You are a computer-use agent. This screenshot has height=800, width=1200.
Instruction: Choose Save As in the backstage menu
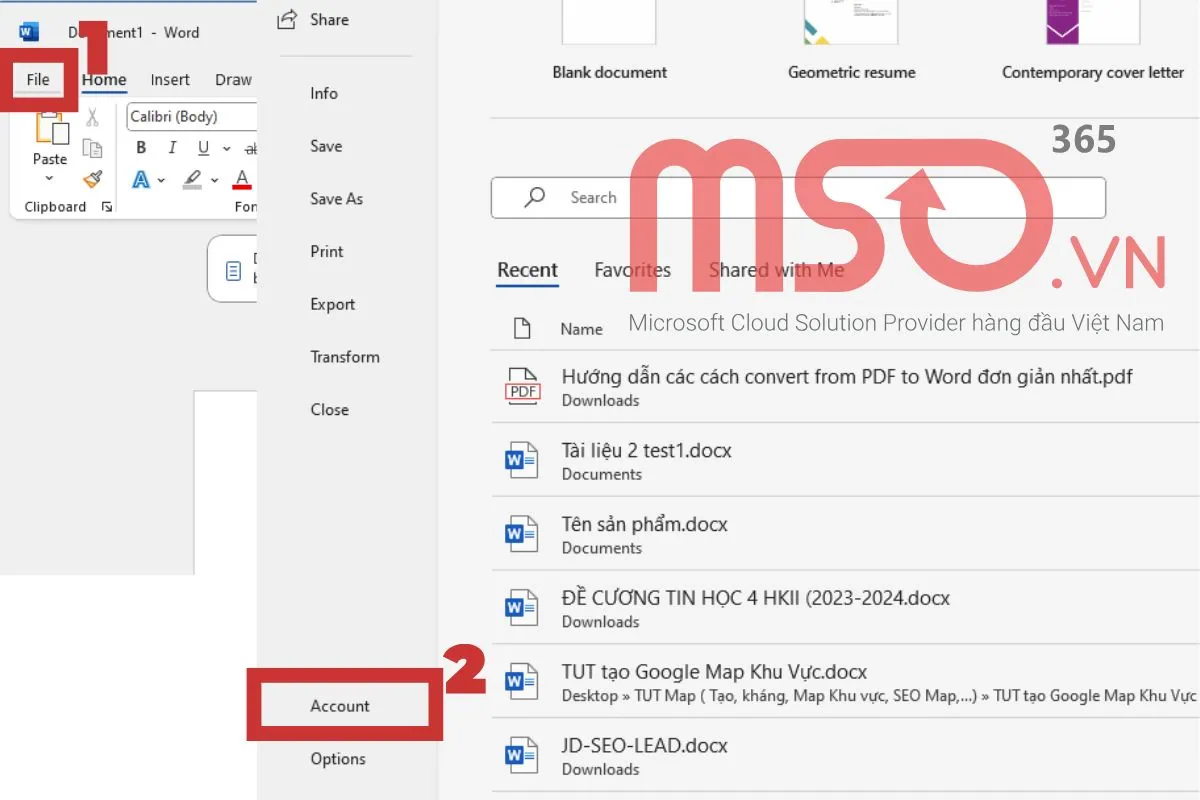click(335, 199)
